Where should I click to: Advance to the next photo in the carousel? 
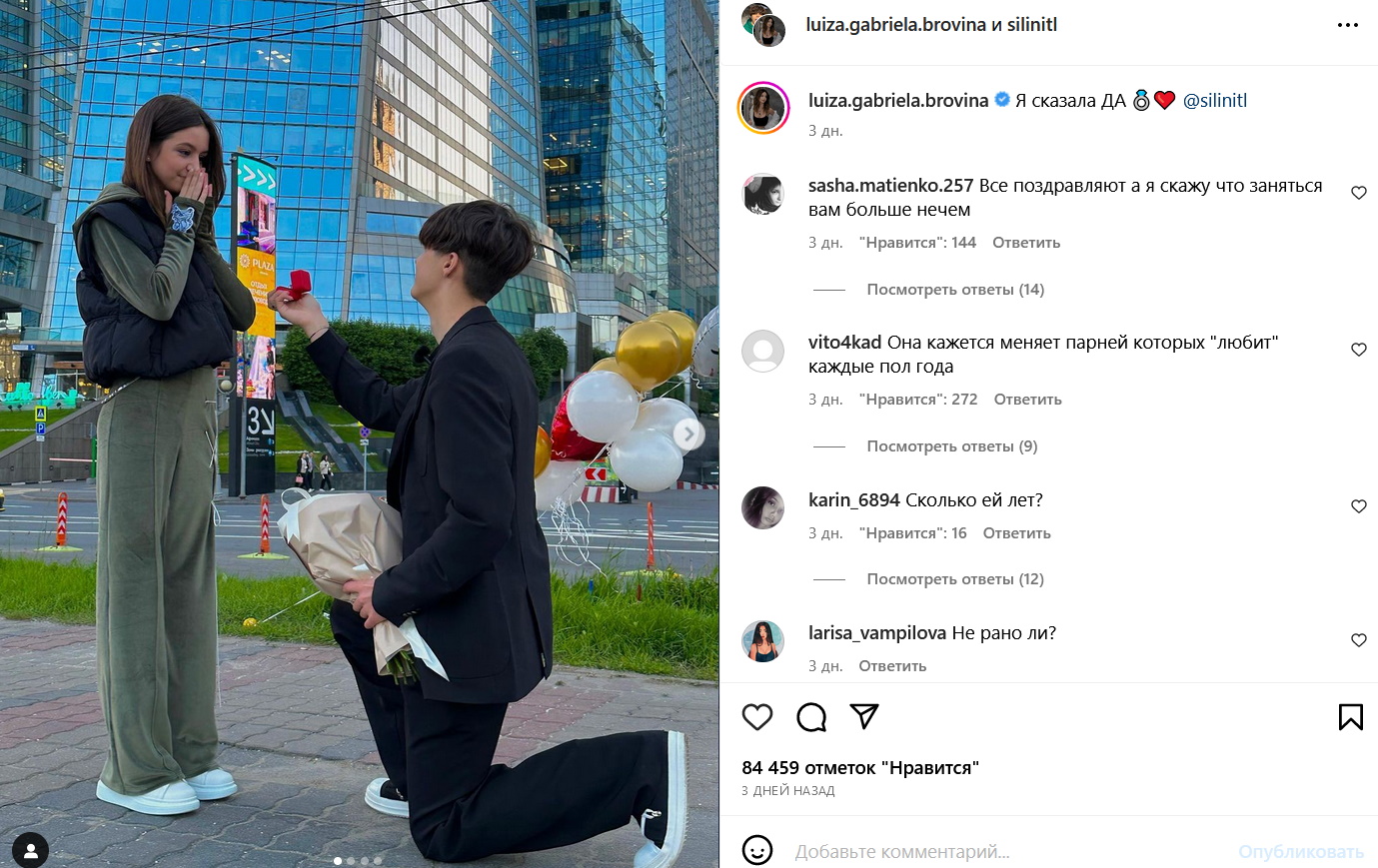point(688,434)
